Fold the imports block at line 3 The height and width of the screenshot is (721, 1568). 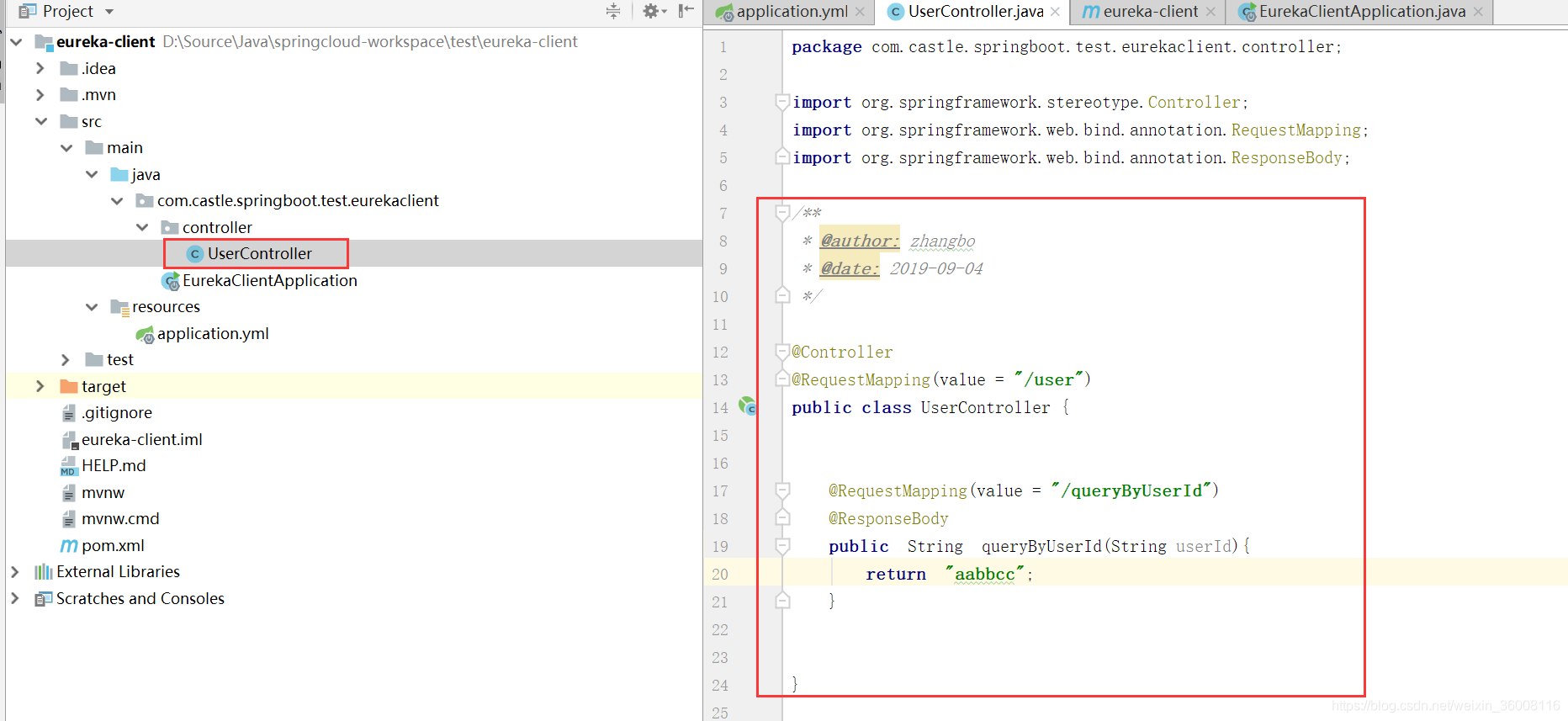(x=782, y=102)
